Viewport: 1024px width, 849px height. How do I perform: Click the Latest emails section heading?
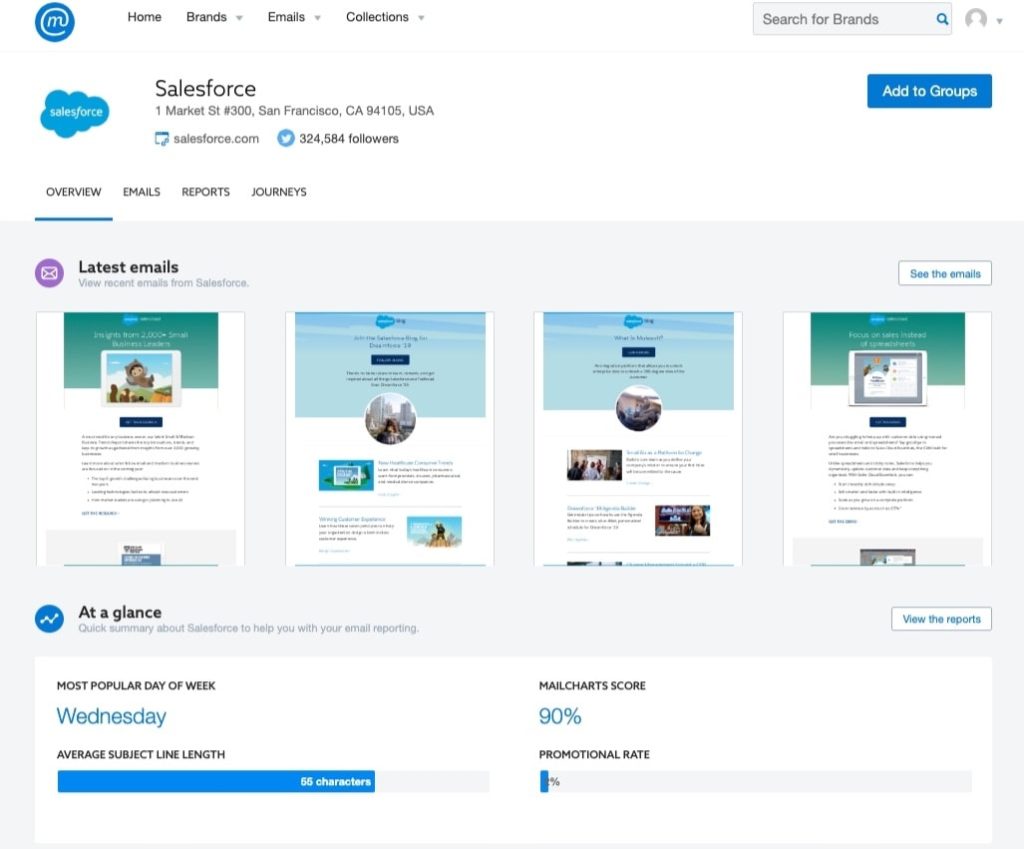129,267
